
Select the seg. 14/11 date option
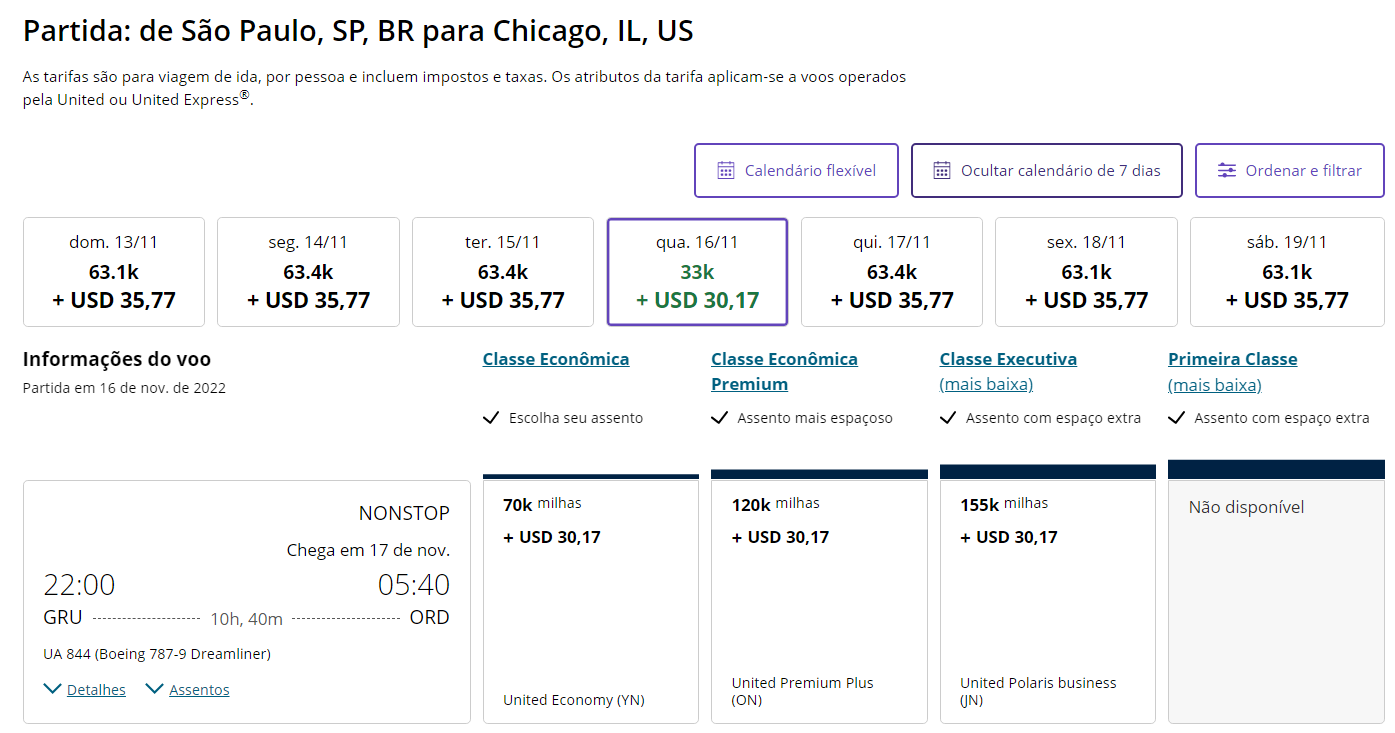[308, 271]
